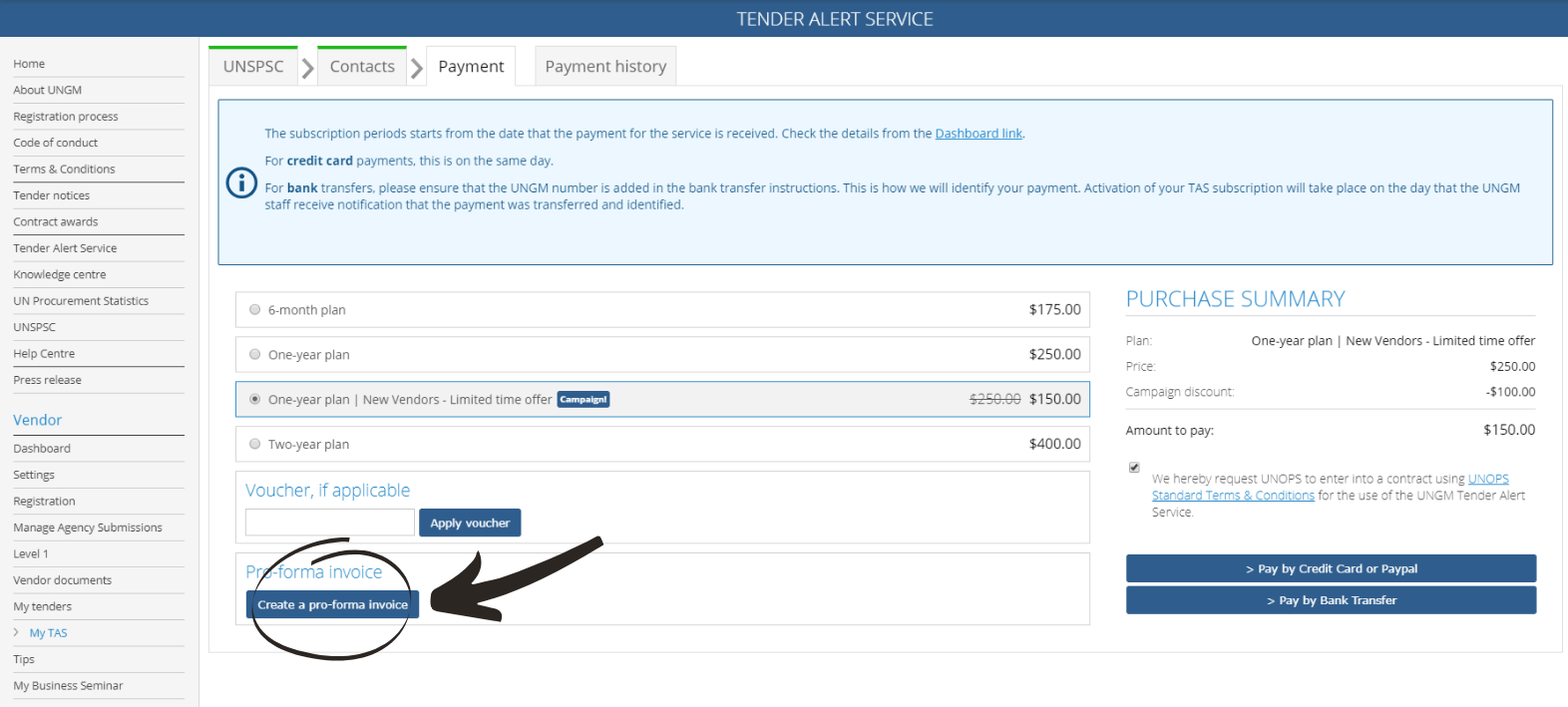Open Help Centre sidebar link

(44, 354)
